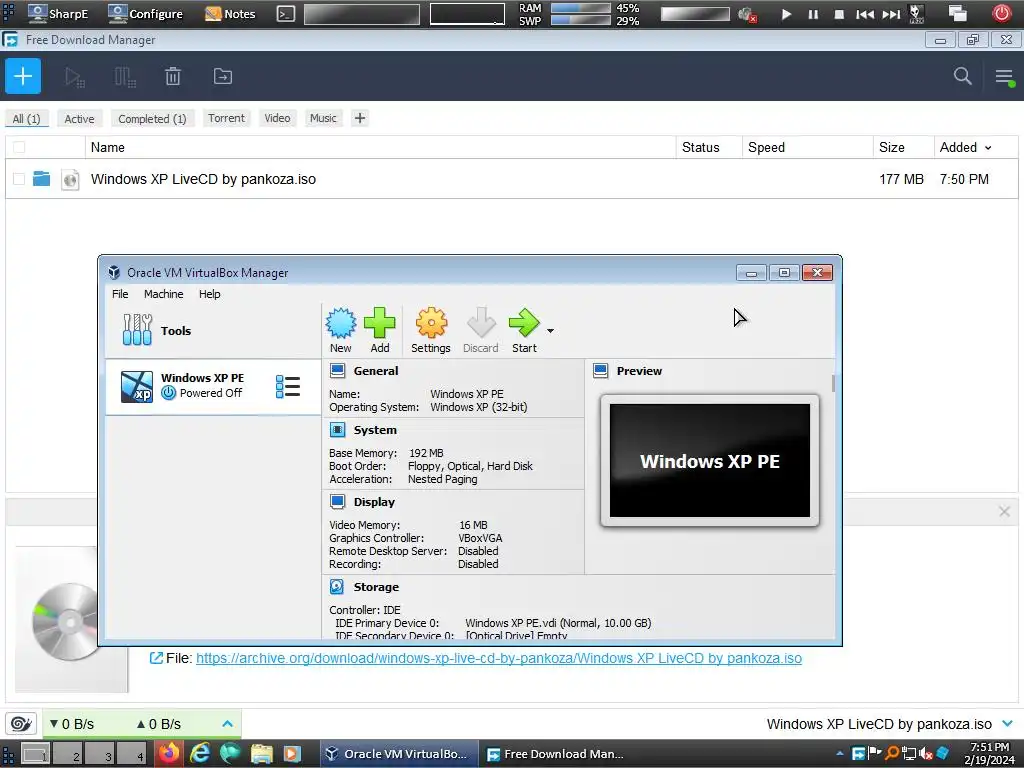The image size is (1024, 768).
Task: Click the Free Download Manager taskbar button
Action: coord(556,754)
